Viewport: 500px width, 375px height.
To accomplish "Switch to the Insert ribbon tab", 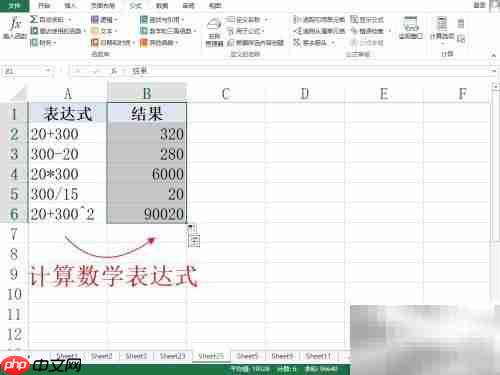I will click(x=69, y=5).
